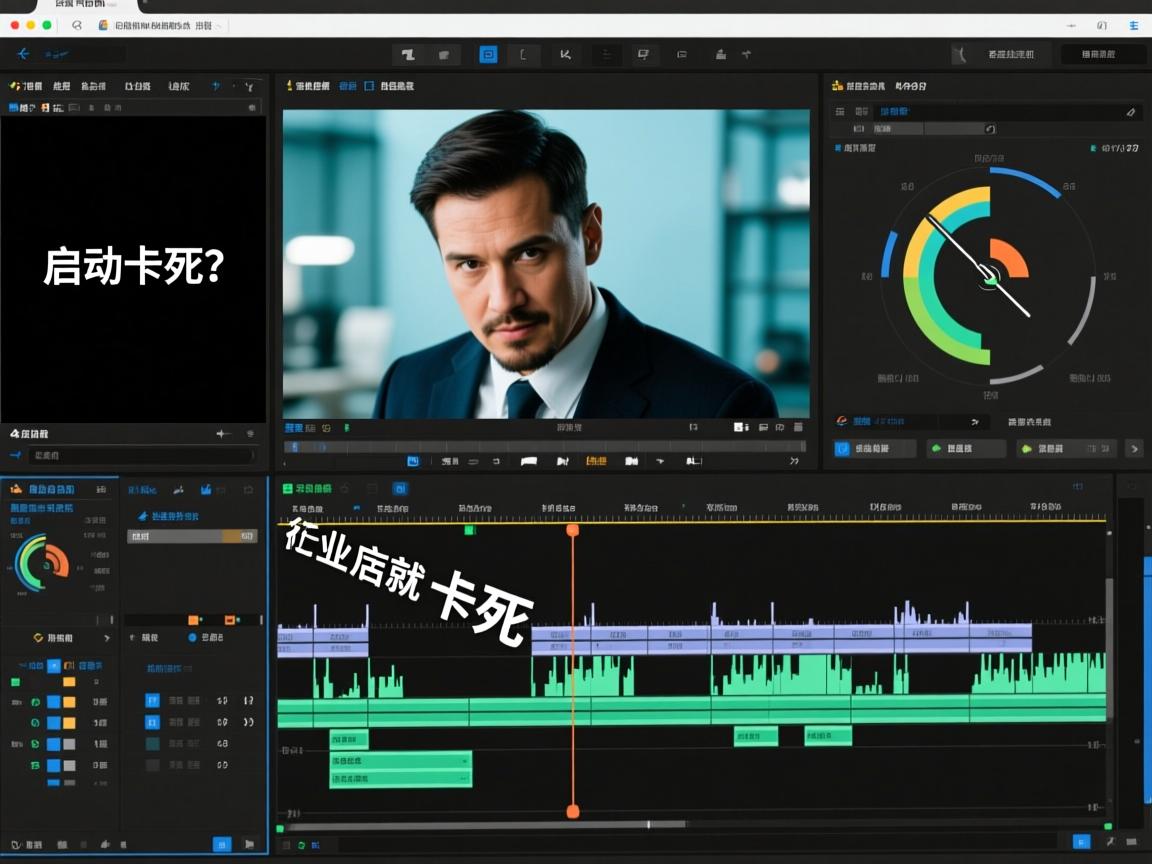Image resolution: width=1152 pixels, height=864 pixels.
Task: Click the orange highlighted icon in preview controls
Action: (596, 461)
